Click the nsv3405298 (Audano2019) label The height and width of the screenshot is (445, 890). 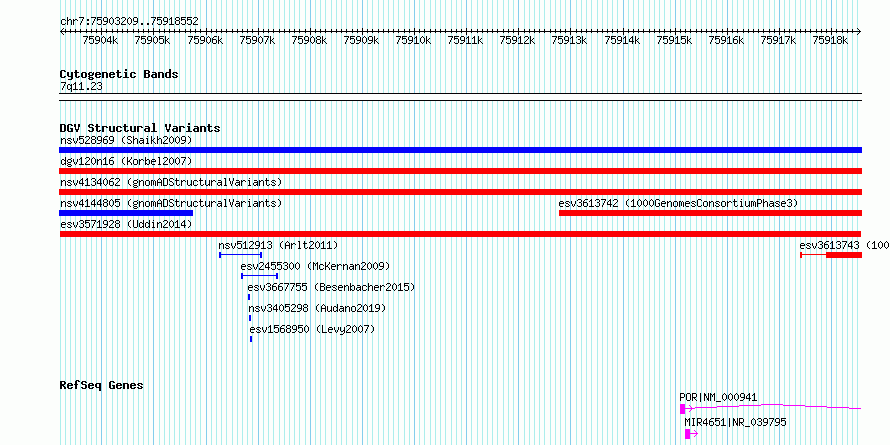(x=317, y=308)
